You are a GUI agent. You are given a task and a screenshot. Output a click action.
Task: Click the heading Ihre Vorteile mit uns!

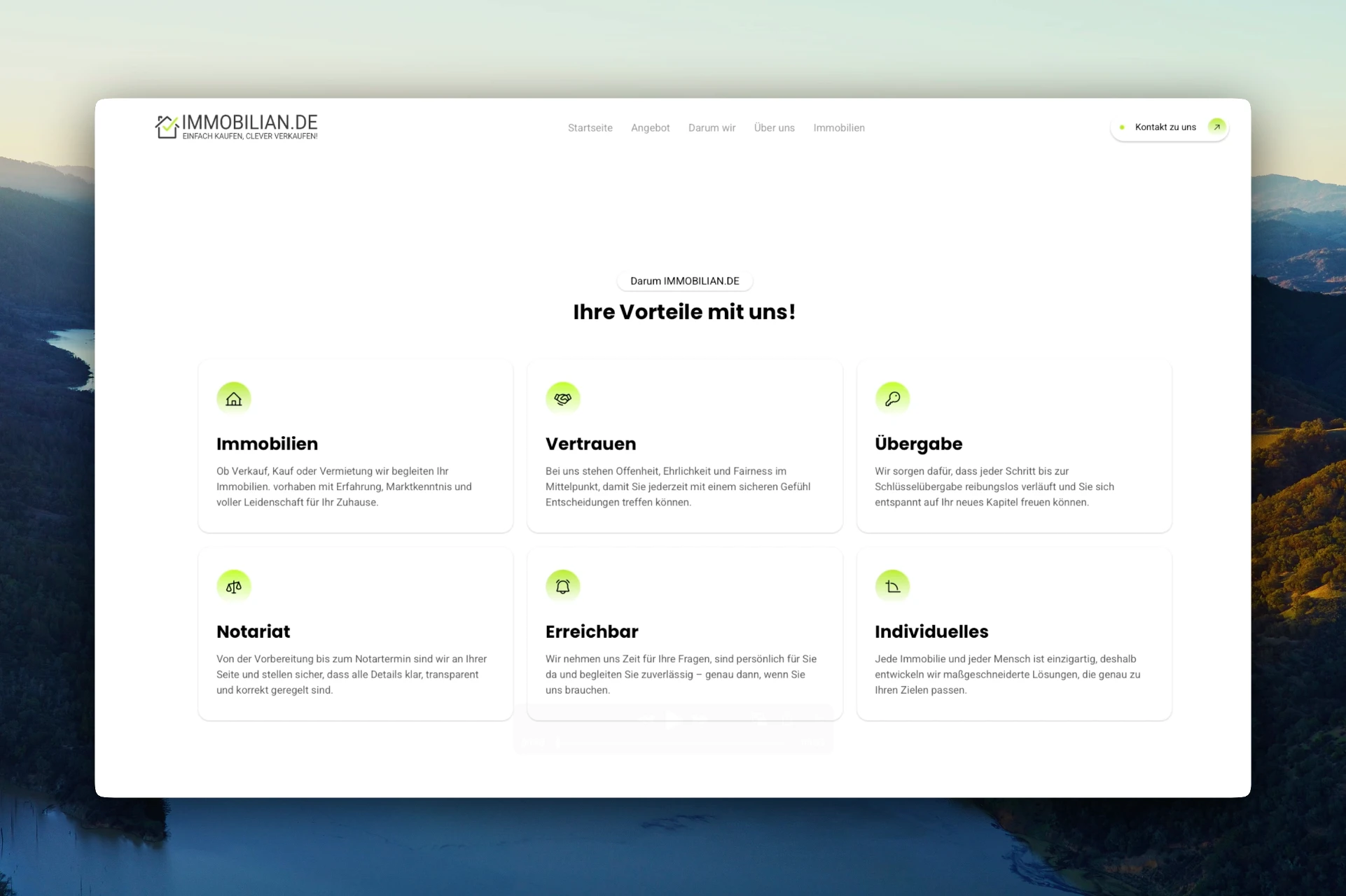coord(684,311)
